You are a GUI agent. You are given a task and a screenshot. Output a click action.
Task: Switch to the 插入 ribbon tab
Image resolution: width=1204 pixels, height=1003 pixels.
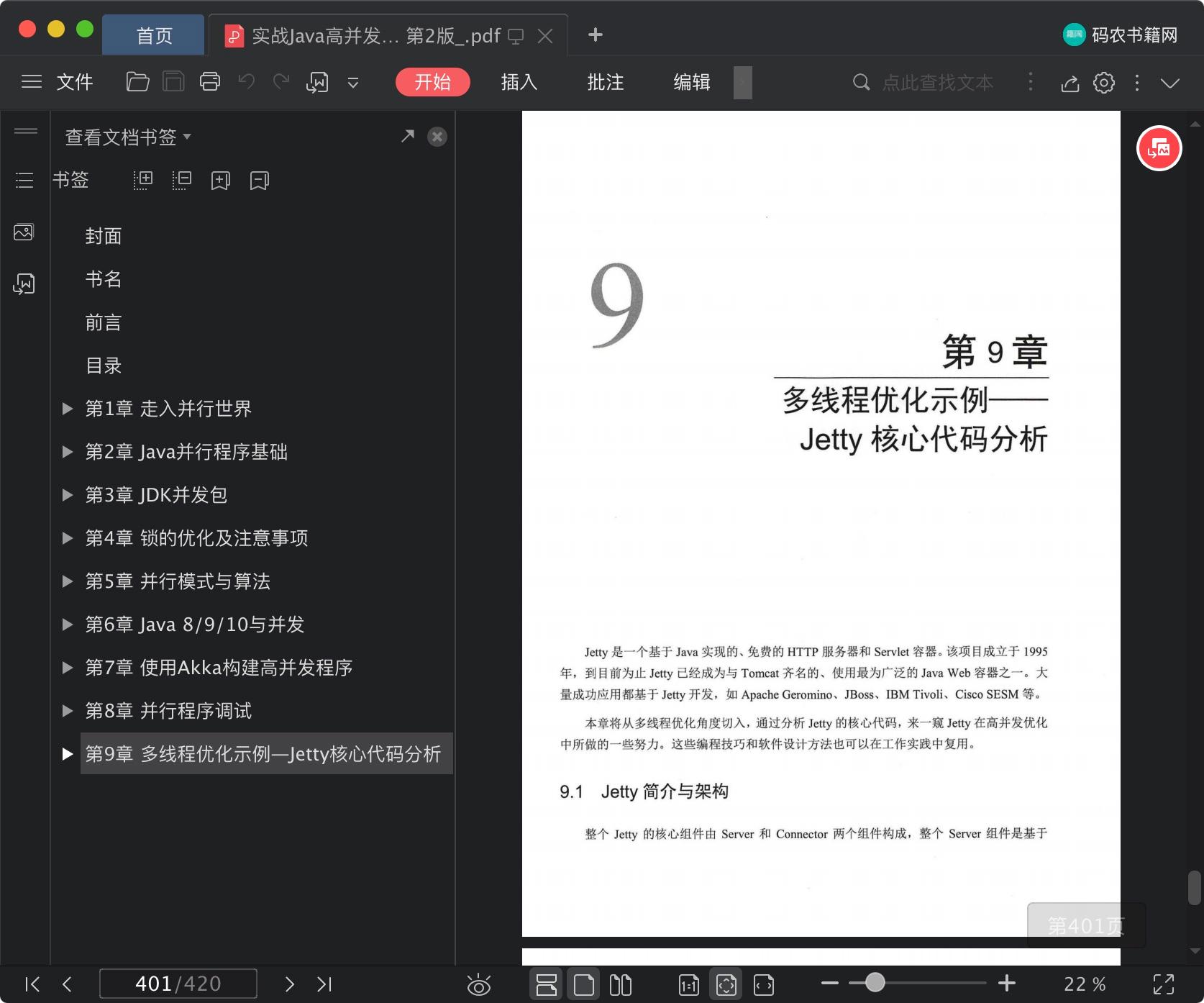tap(519, 82)
